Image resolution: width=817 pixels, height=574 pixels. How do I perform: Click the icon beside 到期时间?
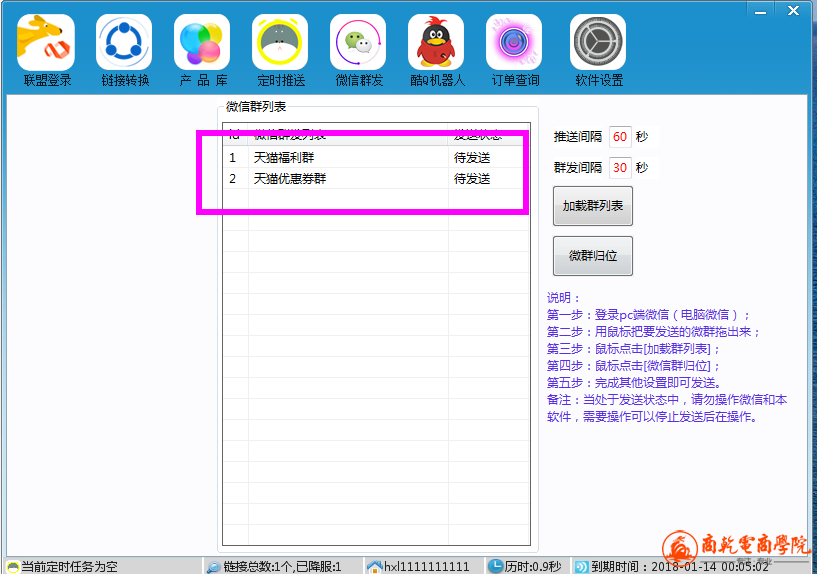[x=581, y=567]
